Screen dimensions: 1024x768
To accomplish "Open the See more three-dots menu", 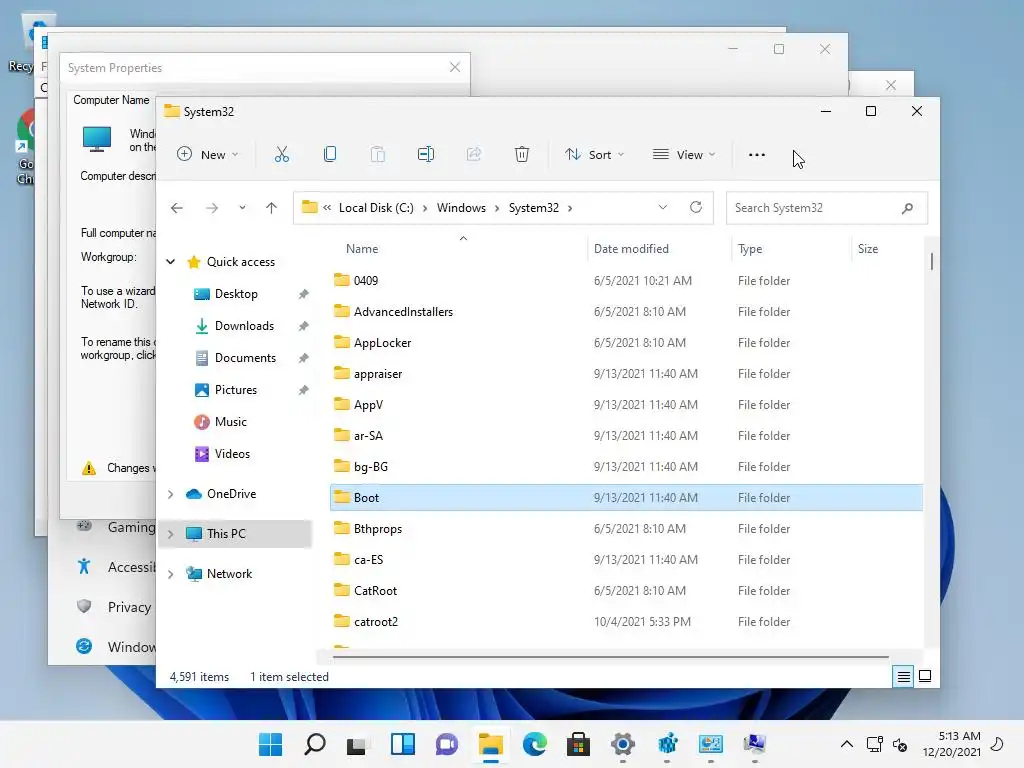I will pyautogui.click(x=757, y=155).
